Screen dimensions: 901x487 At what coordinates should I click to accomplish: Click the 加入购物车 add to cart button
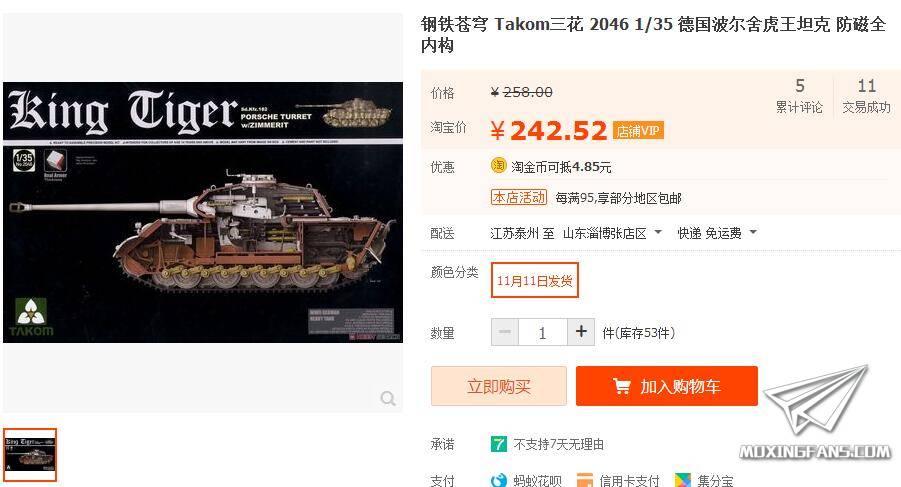(667, 386)
